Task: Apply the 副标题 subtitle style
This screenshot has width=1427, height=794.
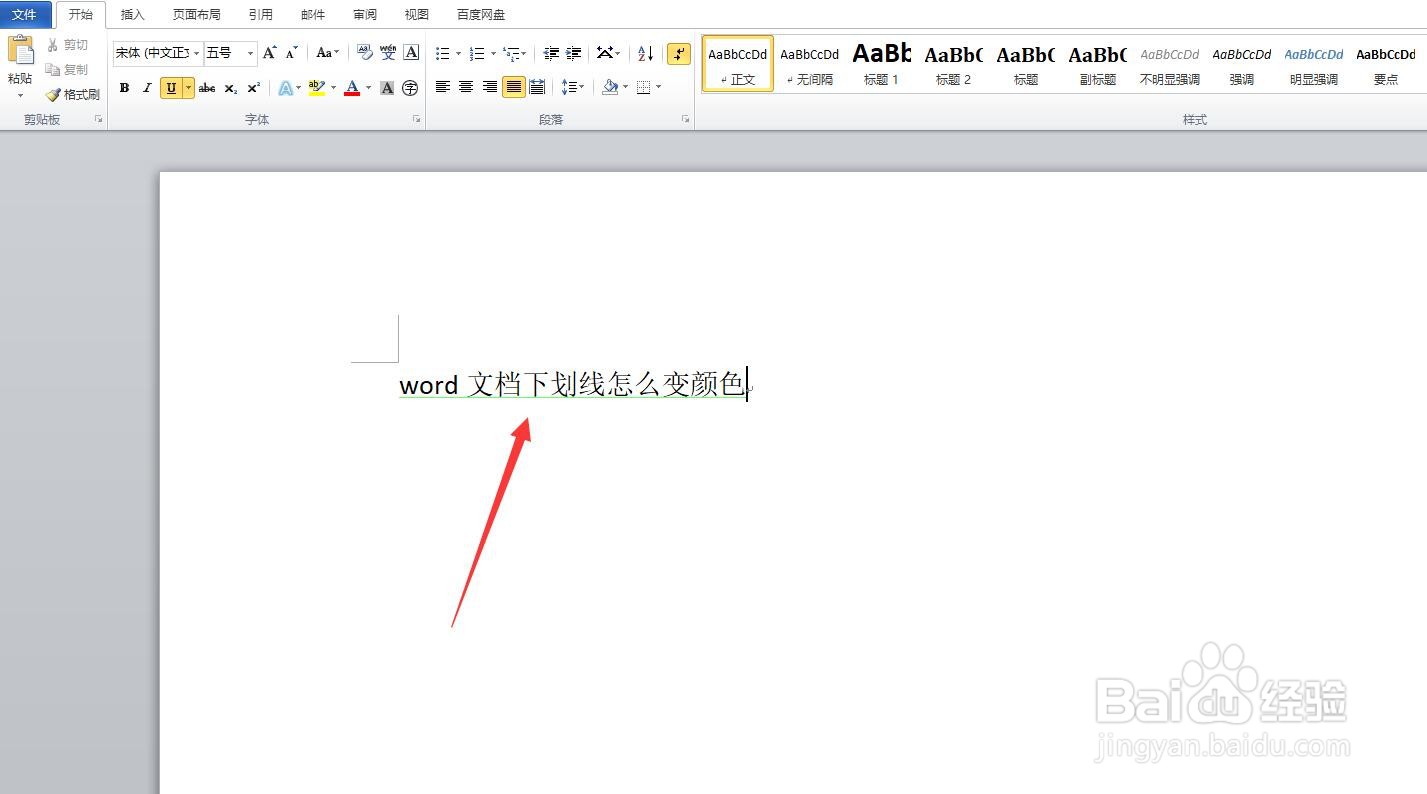Action: click(1098, 64)
